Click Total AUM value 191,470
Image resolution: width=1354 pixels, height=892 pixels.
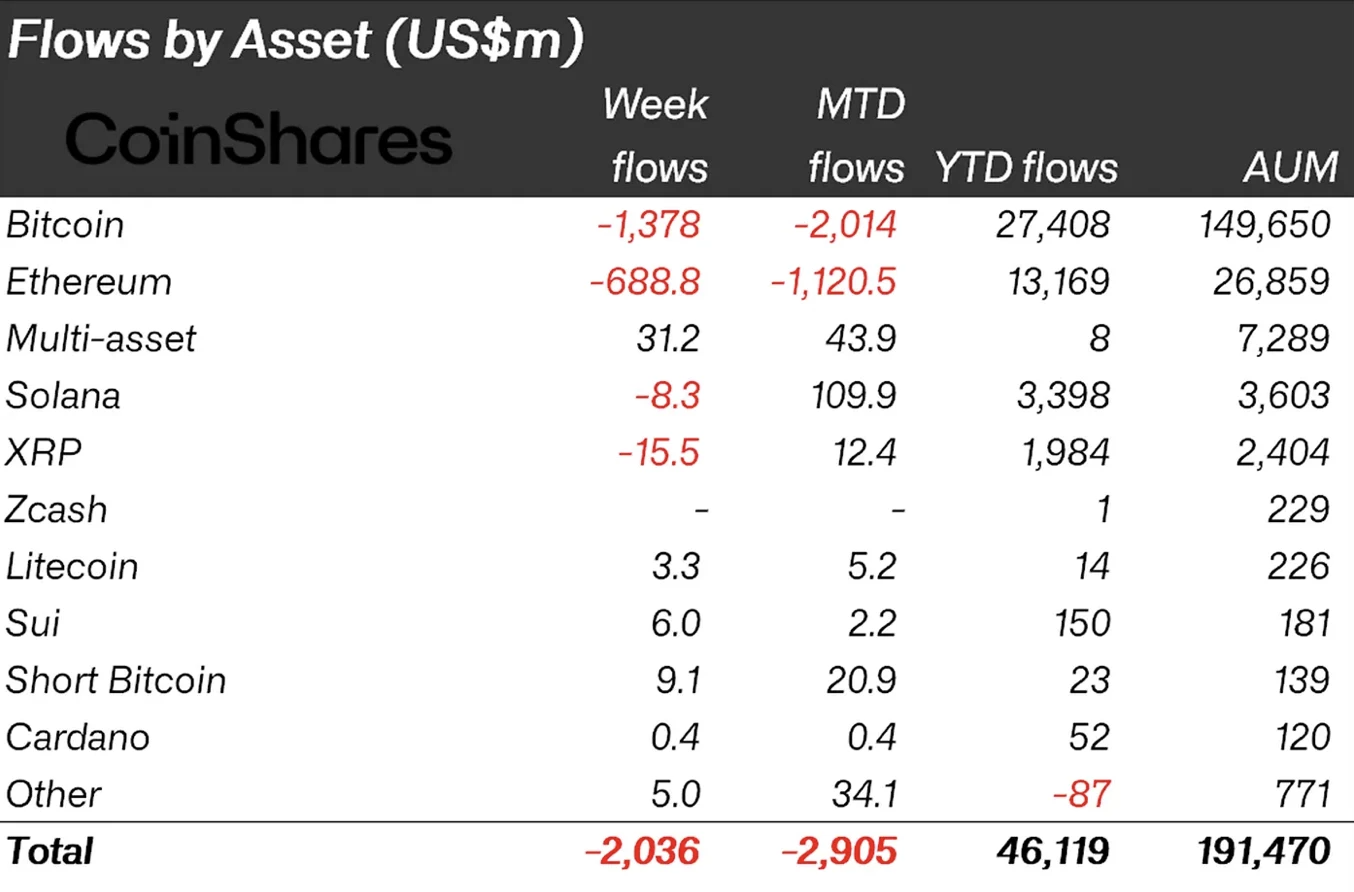(x=1264, y=852)
